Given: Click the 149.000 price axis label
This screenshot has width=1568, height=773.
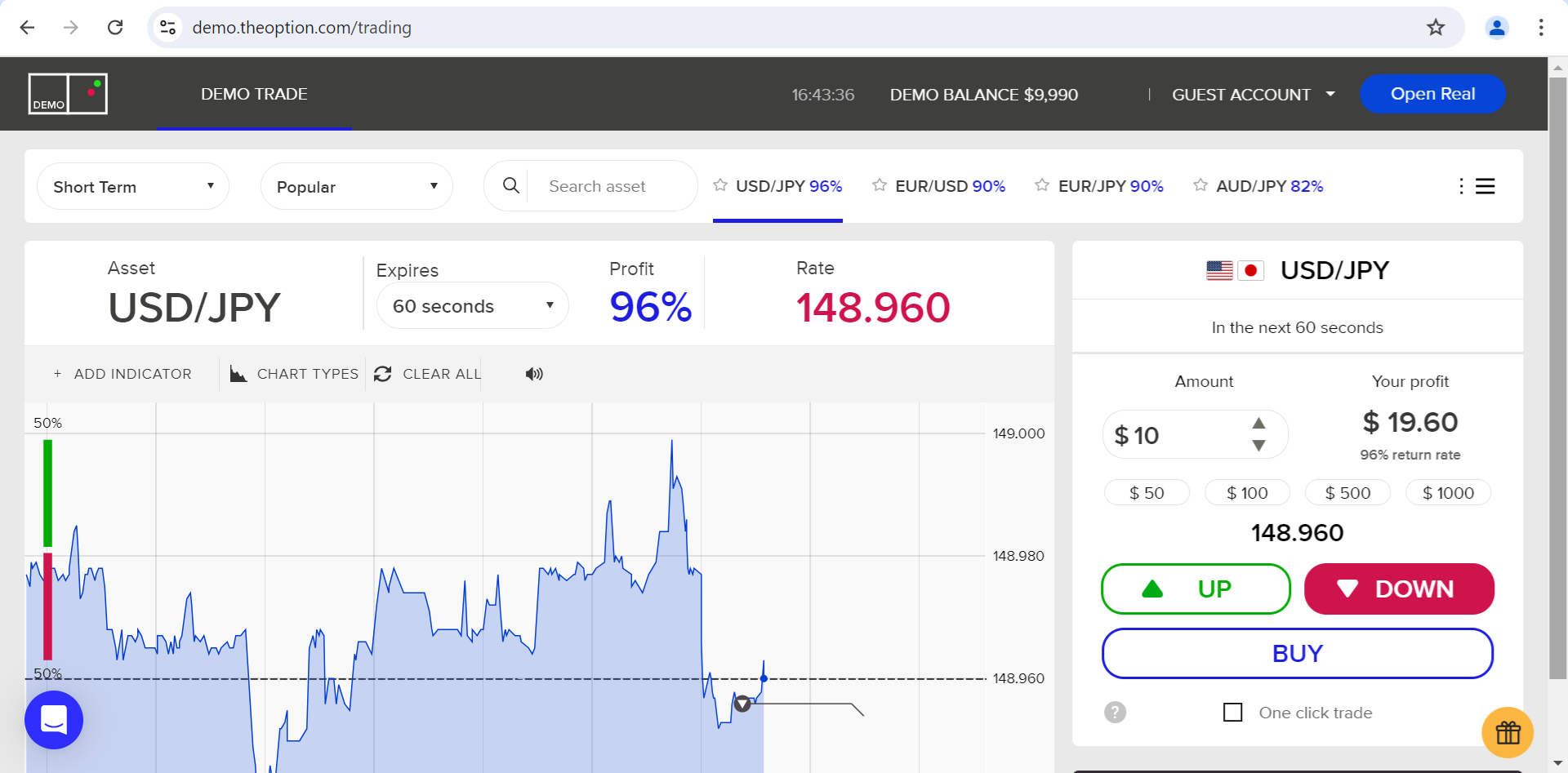Looking at the screenshot, I should click(1018, 433).
